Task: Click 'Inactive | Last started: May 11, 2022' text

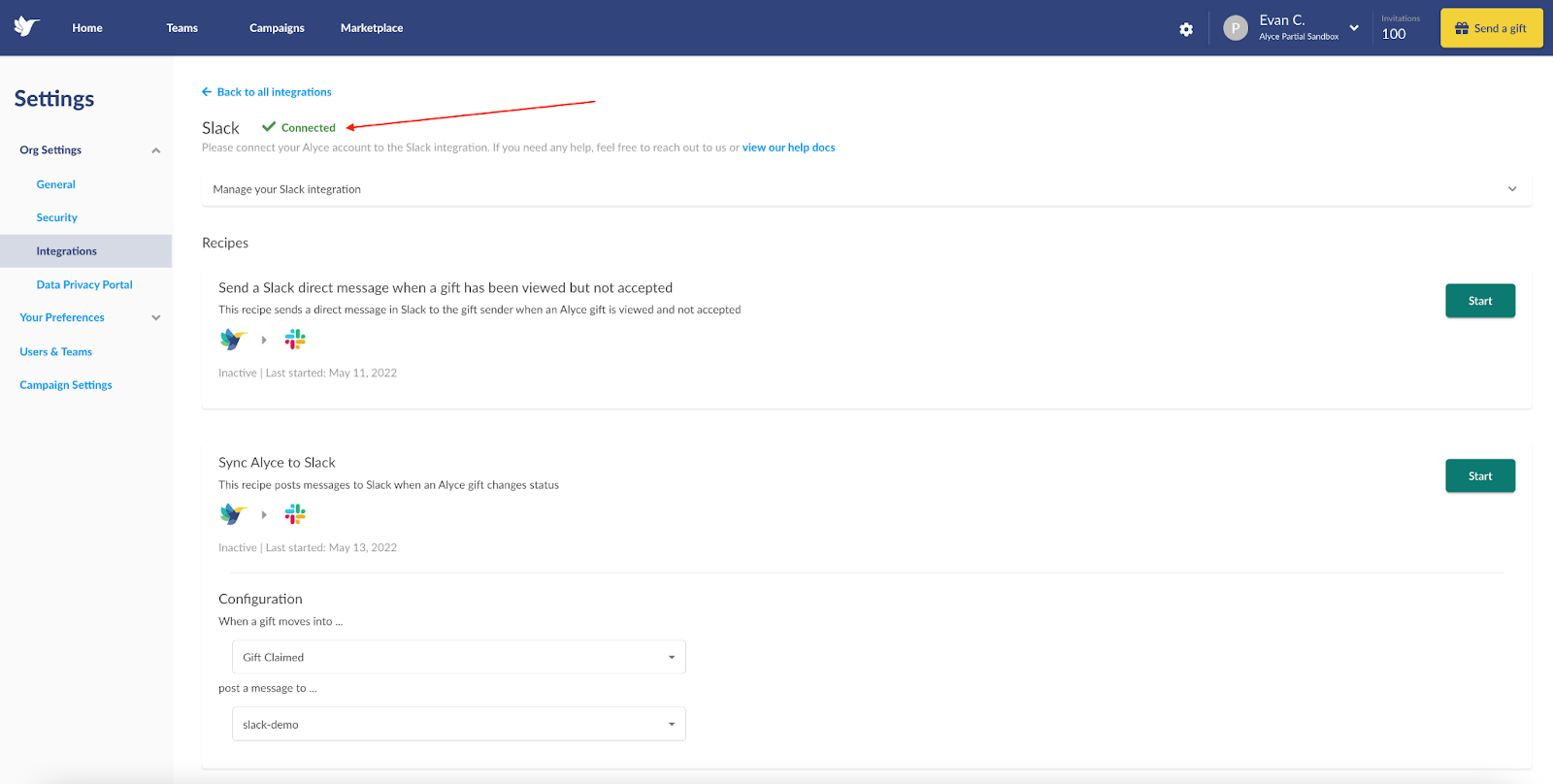Action: coord(308,373)
